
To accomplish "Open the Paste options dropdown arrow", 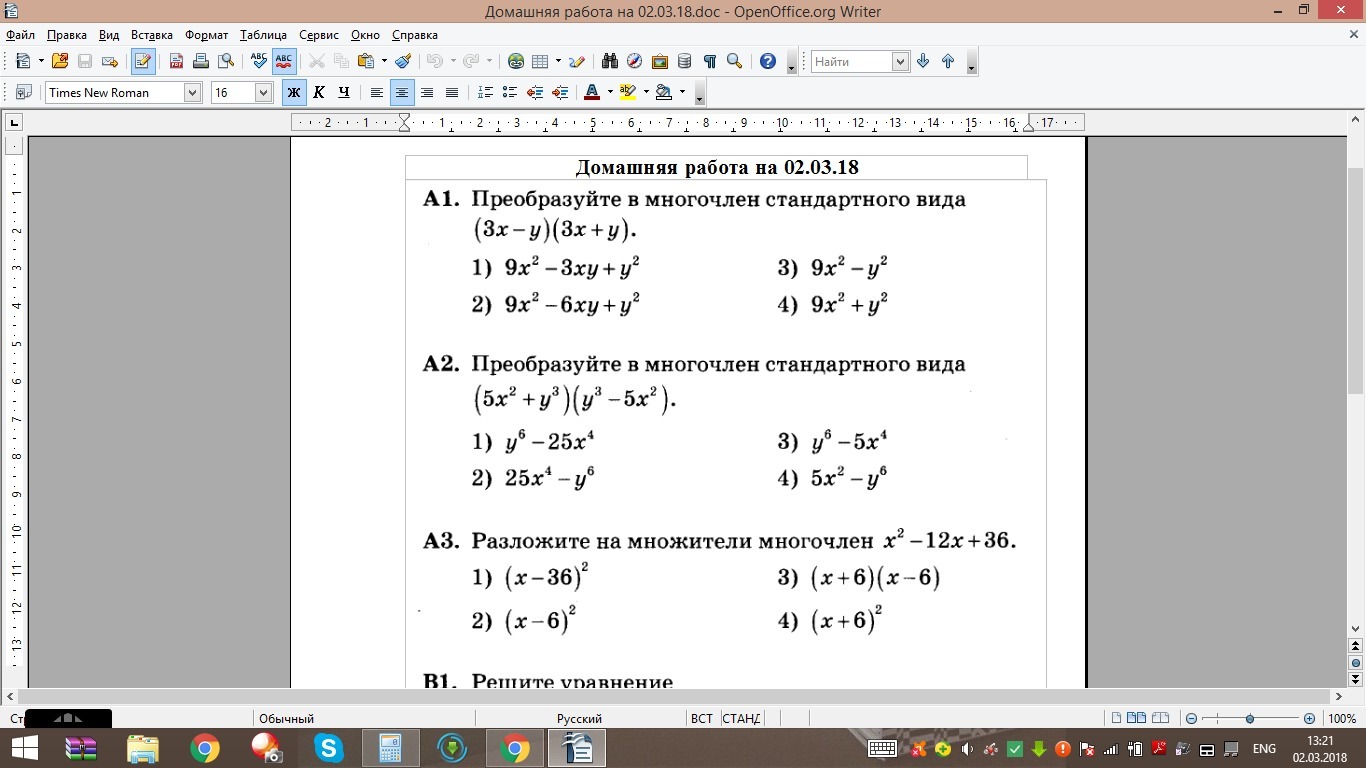I will click(x=384, y=61).
